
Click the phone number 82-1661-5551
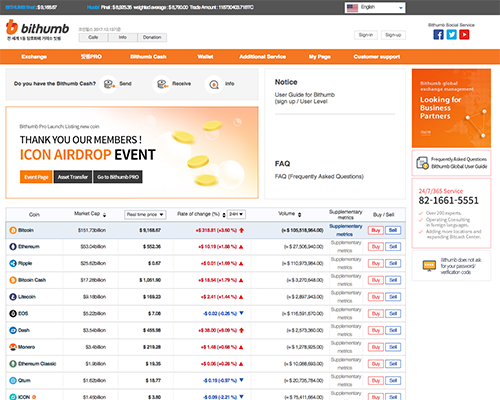click(448, 200)
